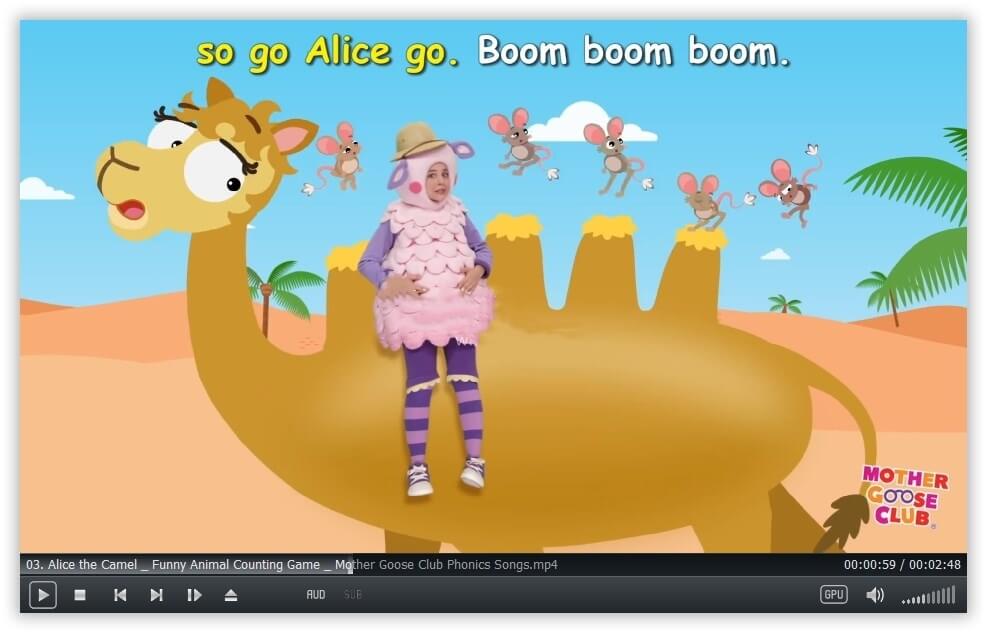Click the total duration 00:02:48
Image resolution: width=987 pixels, height=633 pixels.
click(x=935, y=565)
